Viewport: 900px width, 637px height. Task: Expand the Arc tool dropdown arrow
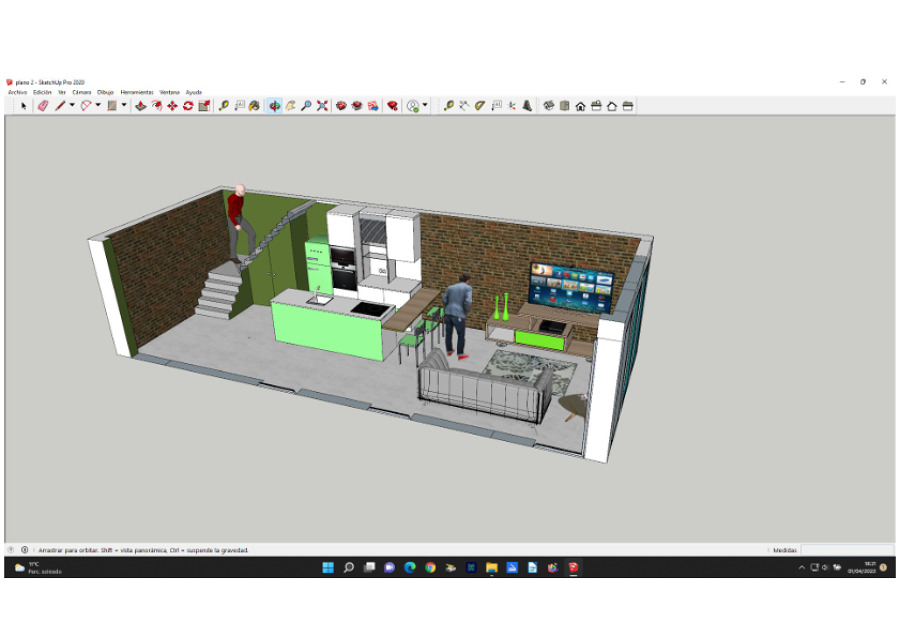(x=98, y=105)
